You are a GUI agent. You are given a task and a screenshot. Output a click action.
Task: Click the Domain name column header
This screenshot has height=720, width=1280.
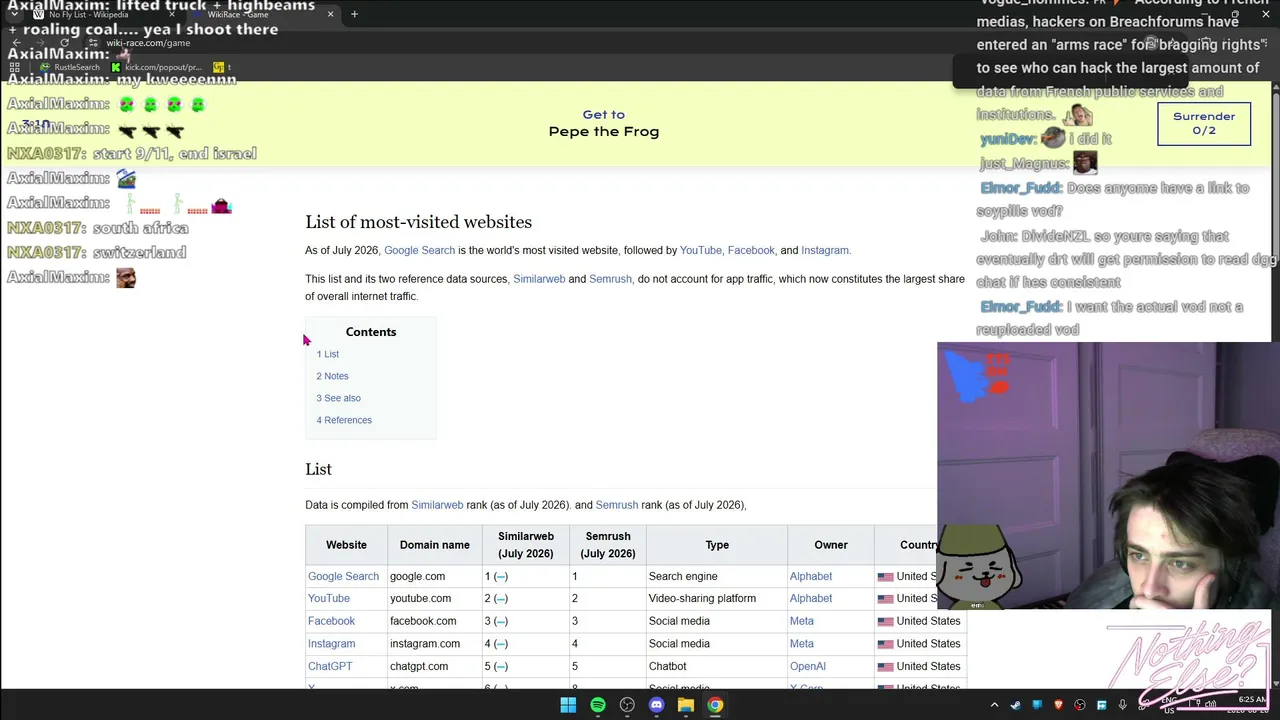(435, 545)
